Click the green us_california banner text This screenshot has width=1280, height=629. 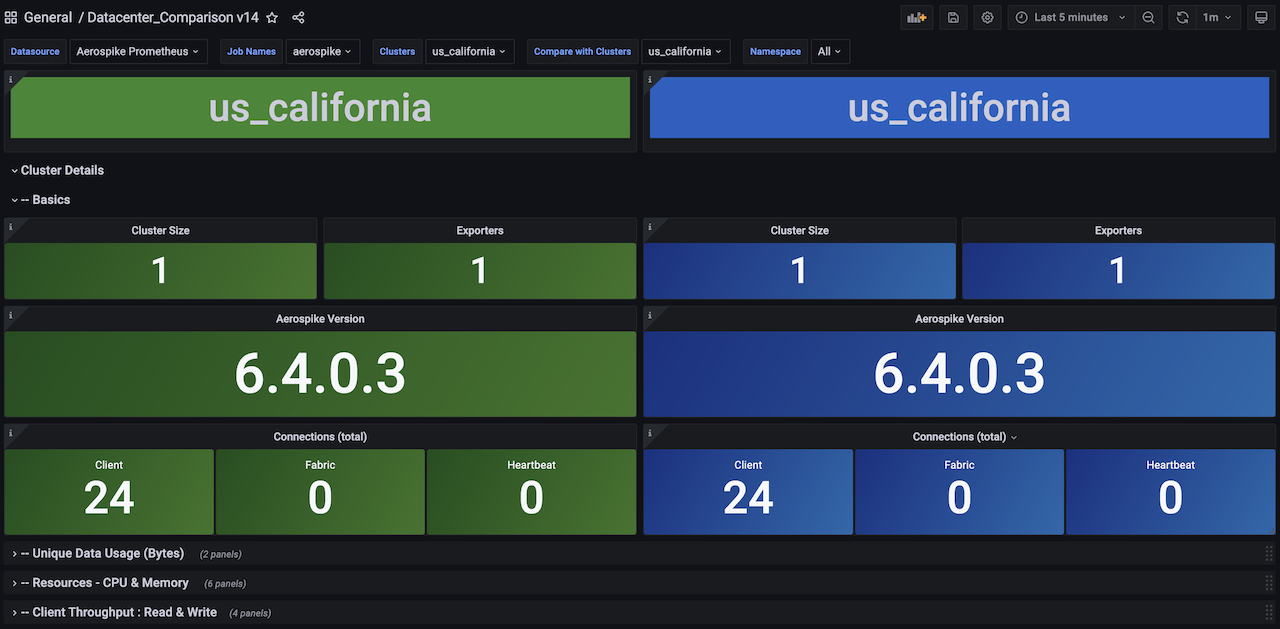(x=320, y=108)
